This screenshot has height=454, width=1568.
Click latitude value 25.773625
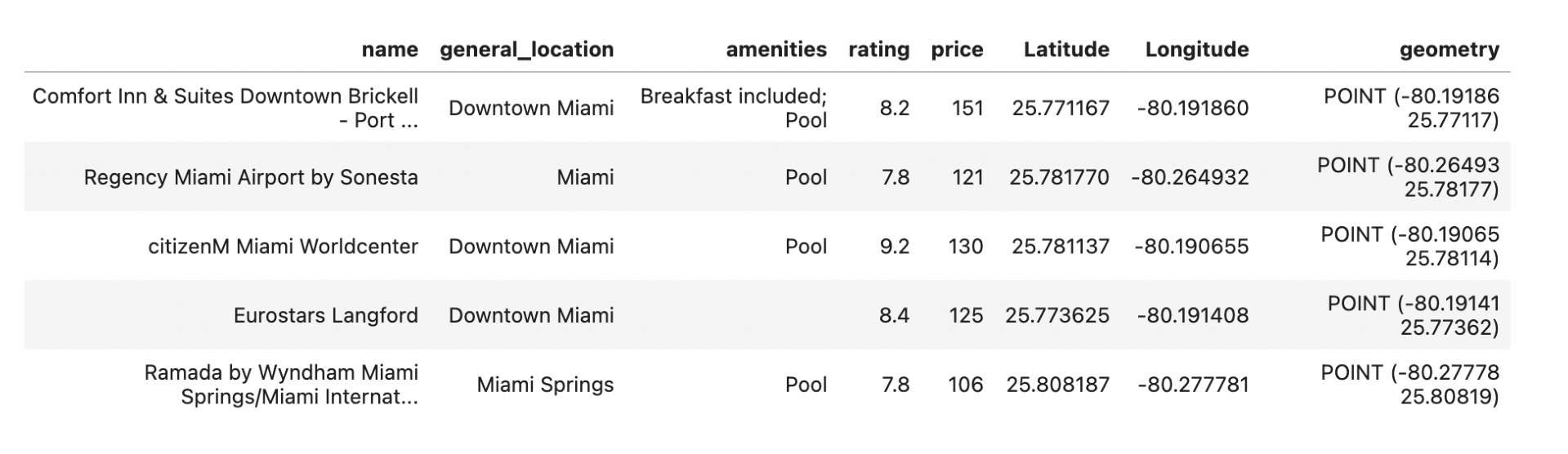pyautogui.click(x=1057, y=315)
